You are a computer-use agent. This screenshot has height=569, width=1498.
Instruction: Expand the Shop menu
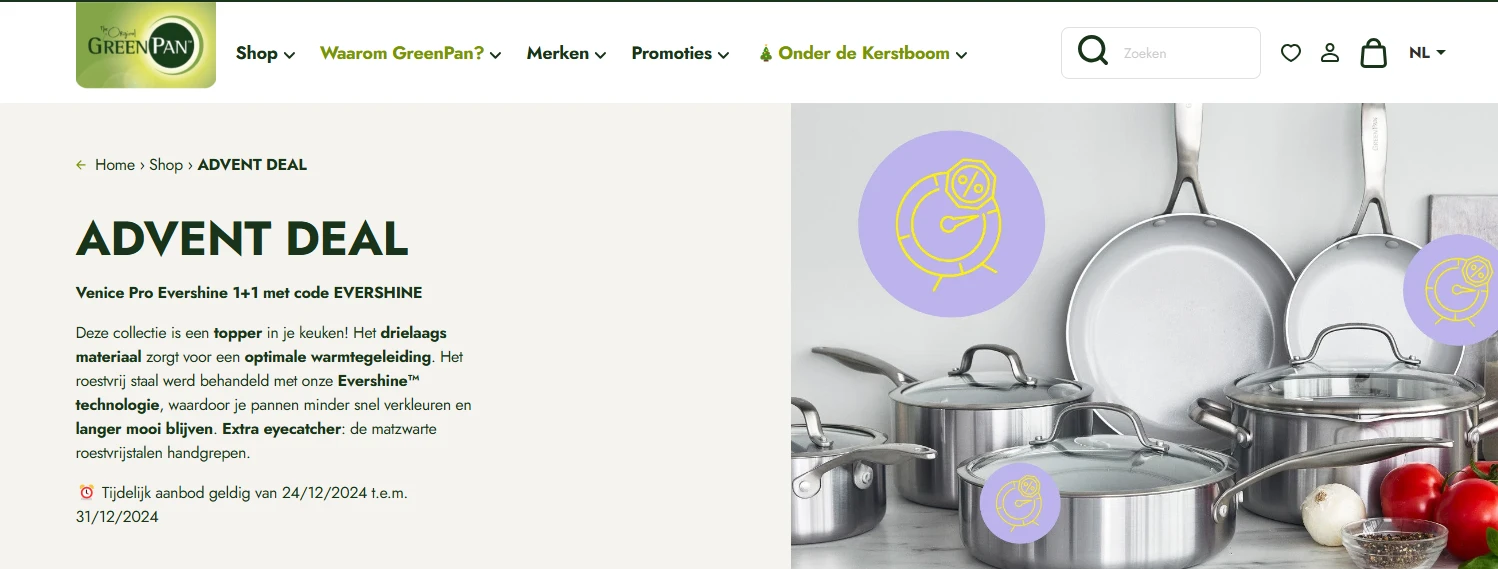pyautogui.click(x=265, y=54)
